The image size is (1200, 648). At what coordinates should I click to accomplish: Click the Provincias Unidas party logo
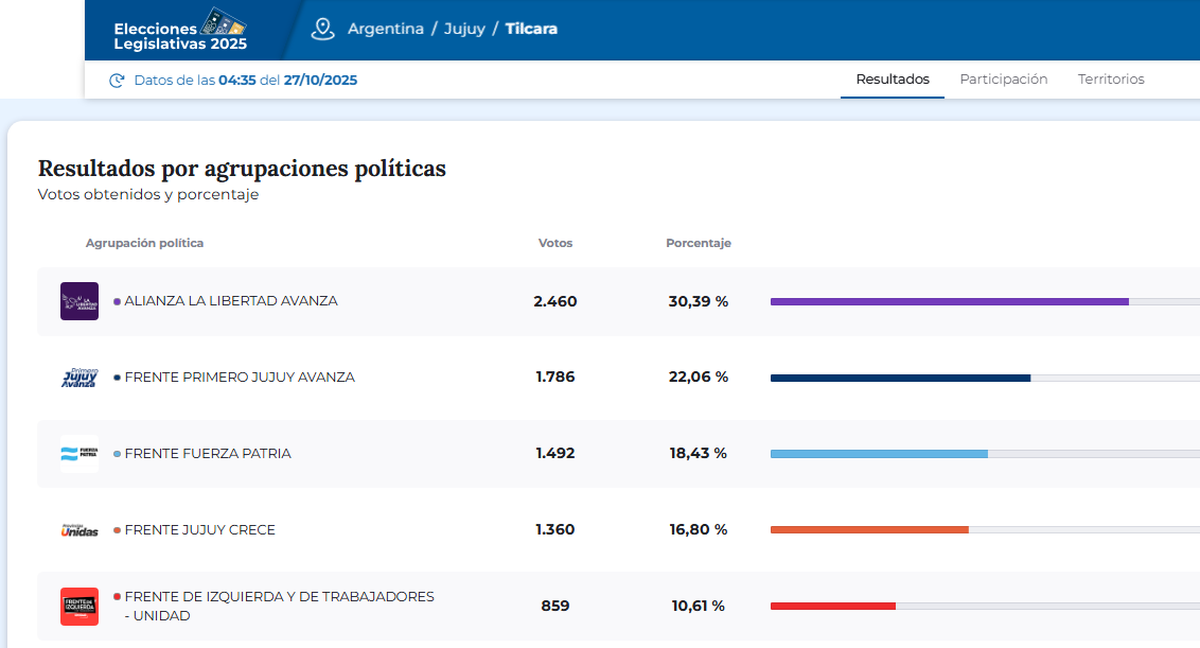click(x=79, y=530)
